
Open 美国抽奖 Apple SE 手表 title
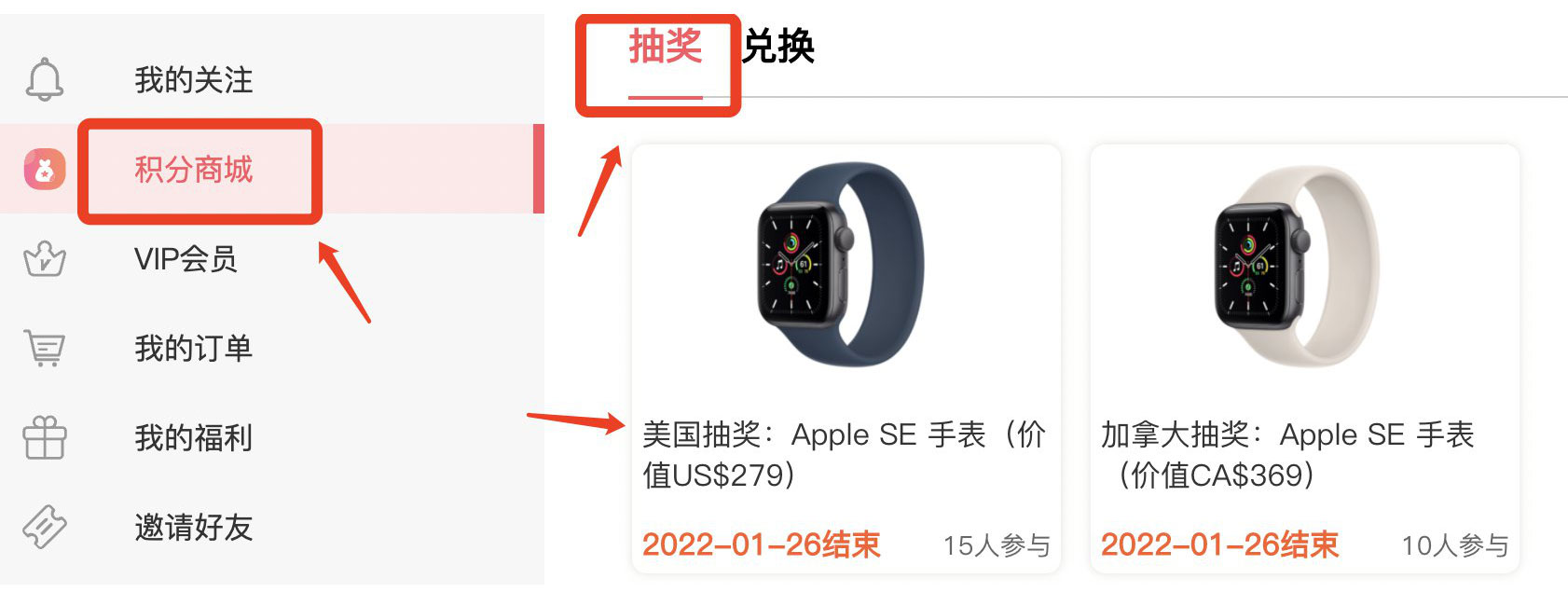(844, 455)
